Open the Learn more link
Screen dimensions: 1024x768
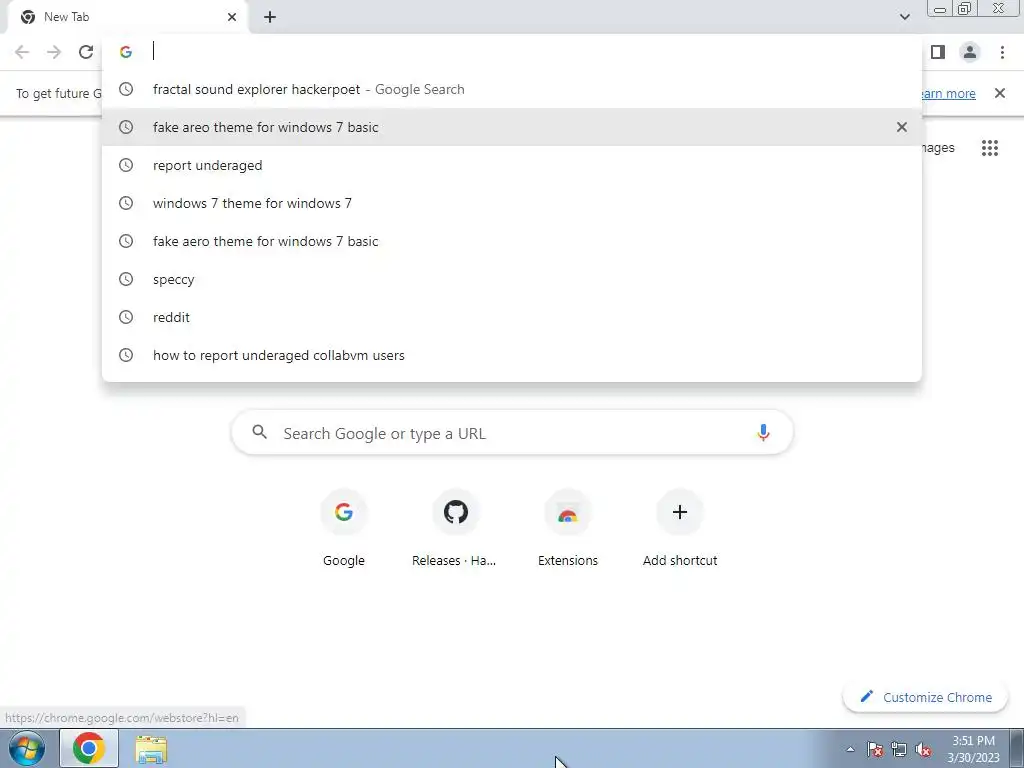coord(947,93)
